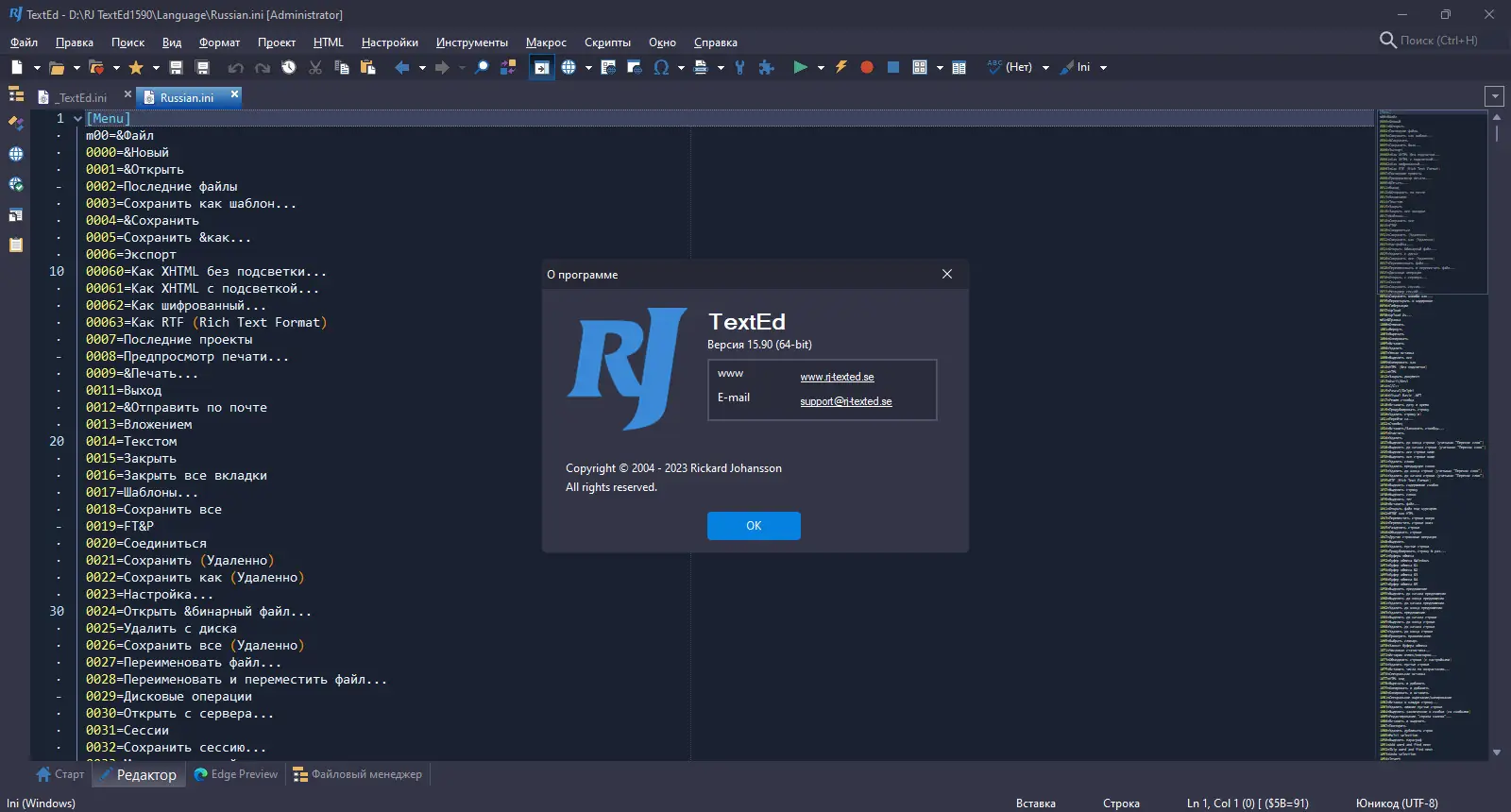This screenshot has width=1511, height=812.
Task: Click the green Run play icon
Action: coord(801,67)
